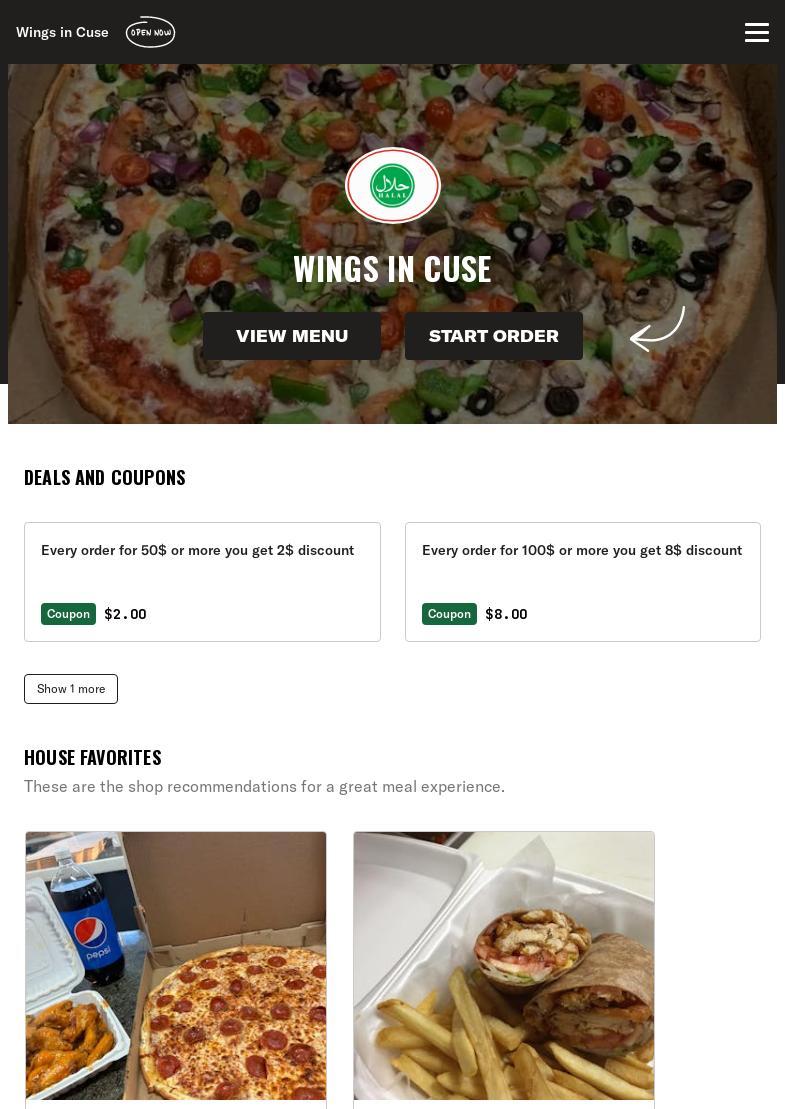Open the chicken wrap with fries favorite
This screenshot has height=1109, width=785.
click(x=504, y=965)
